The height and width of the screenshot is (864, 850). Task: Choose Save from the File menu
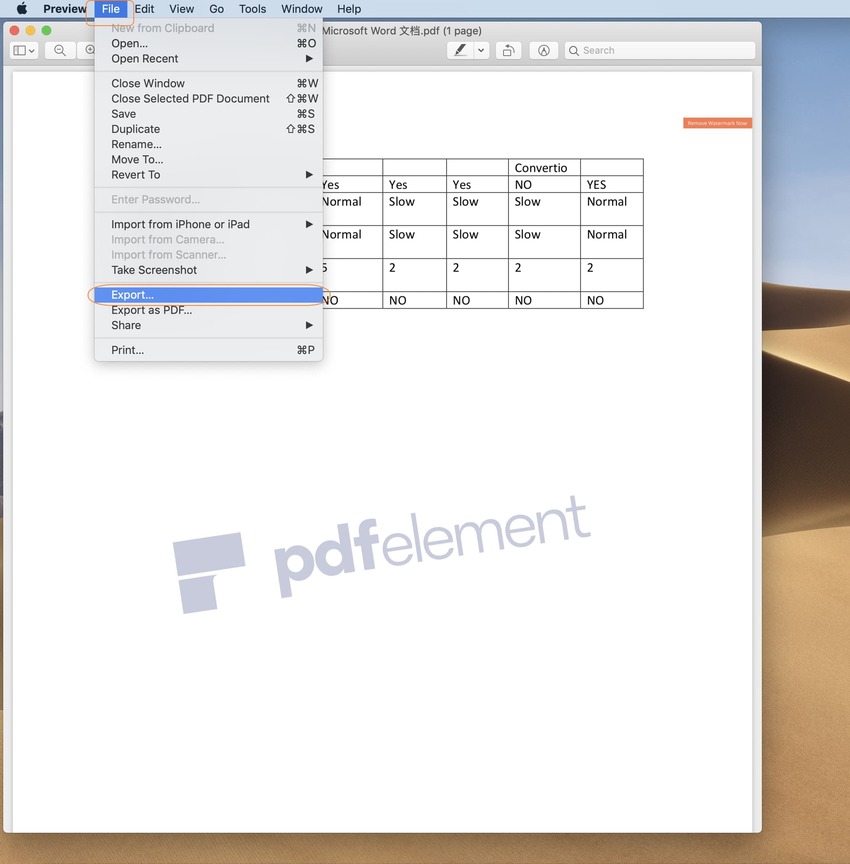click(208, 114)
